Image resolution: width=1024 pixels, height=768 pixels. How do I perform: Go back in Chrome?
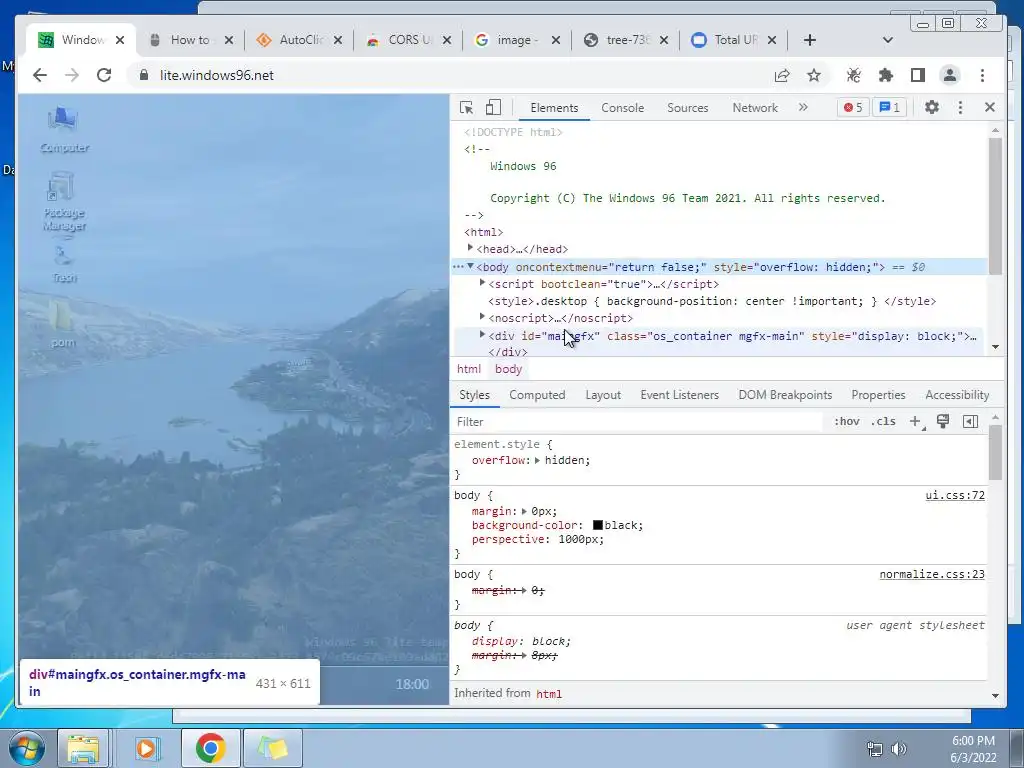(x=40, y=75)
